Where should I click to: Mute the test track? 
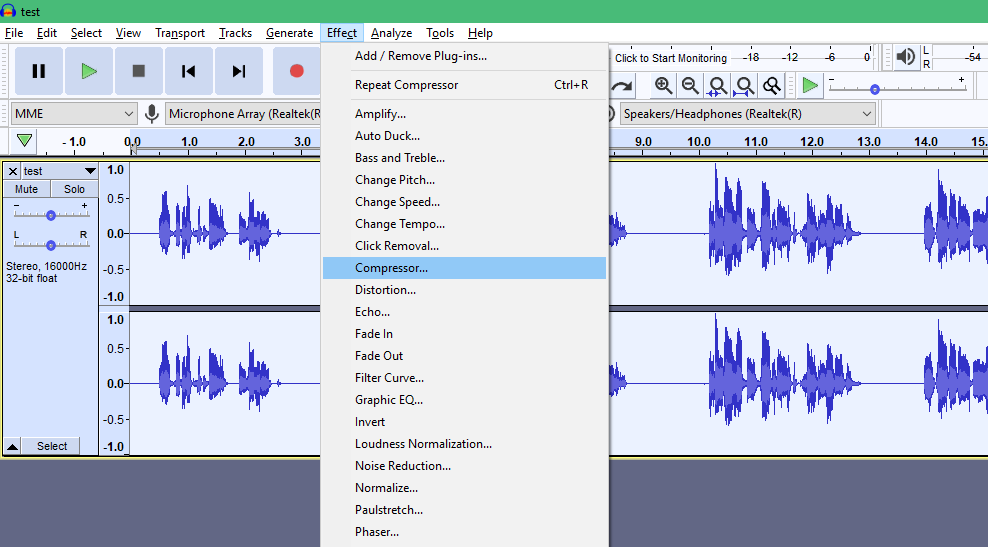click(27, 189)
